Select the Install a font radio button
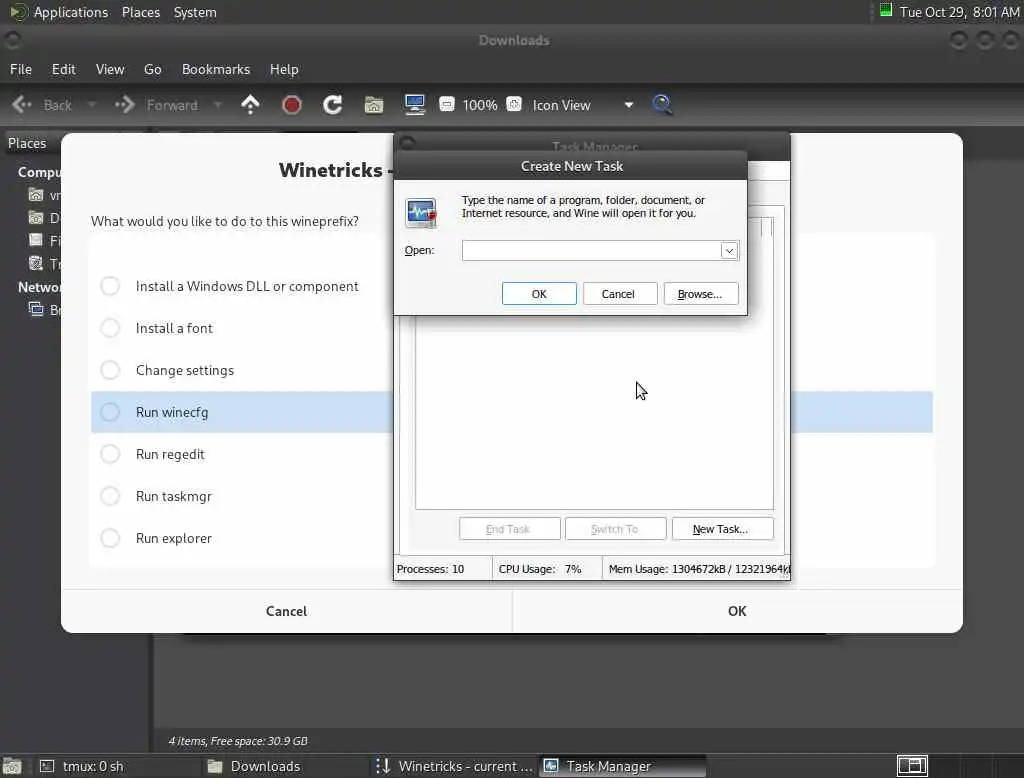 [x=110, y=328]
